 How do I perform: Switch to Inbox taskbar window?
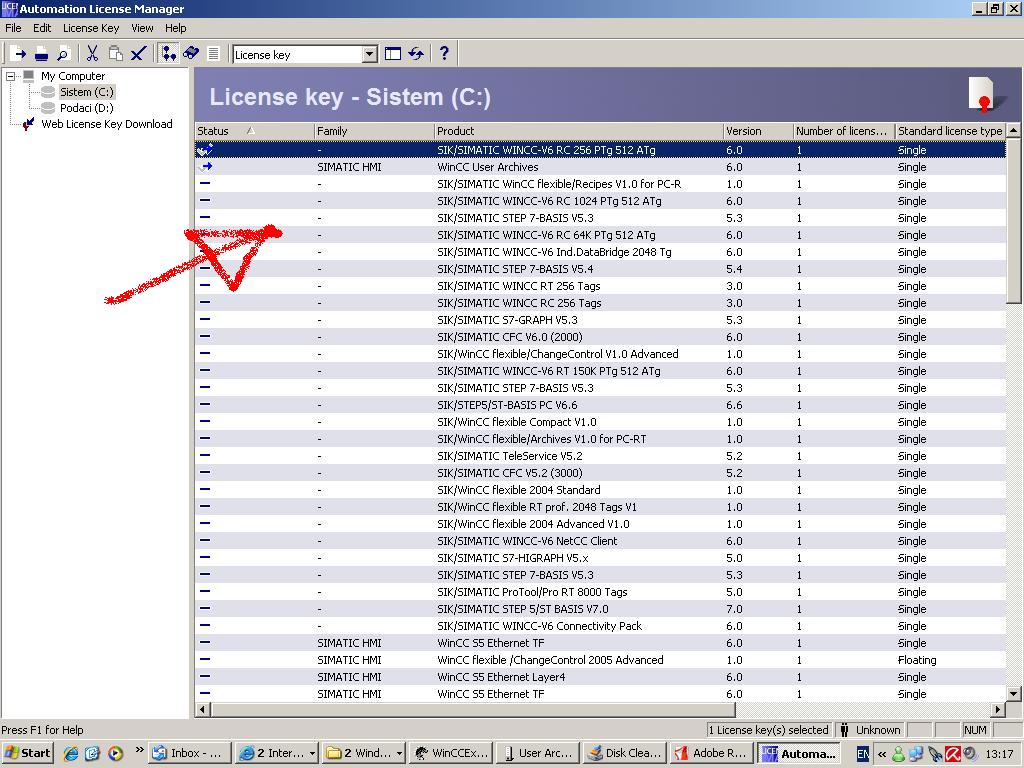(190, 753)
